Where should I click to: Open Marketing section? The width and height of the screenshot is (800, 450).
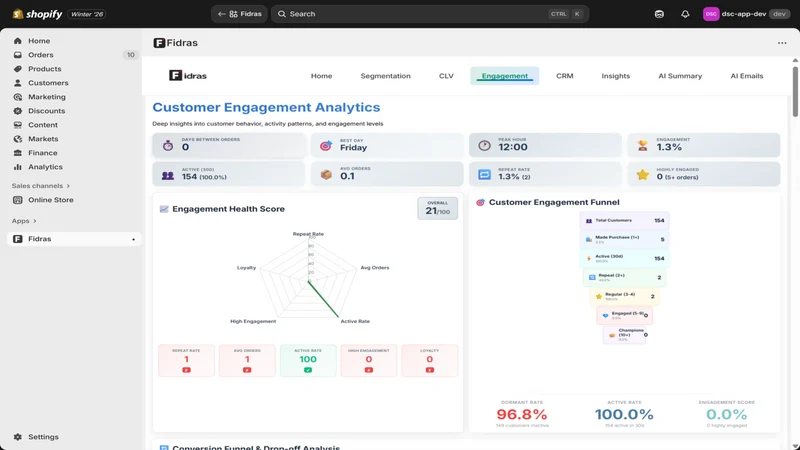pyautogui.click(x=46, y=97)
